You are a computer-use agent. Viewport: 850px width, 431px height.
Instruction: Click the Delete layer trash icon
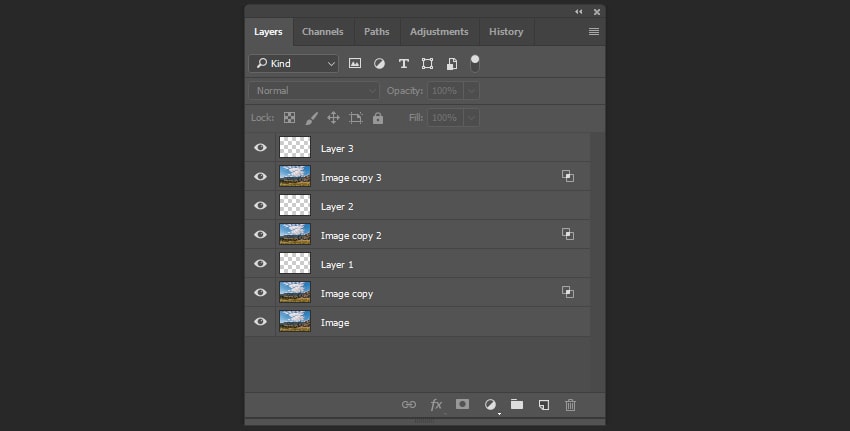click(x=571, y=405)
